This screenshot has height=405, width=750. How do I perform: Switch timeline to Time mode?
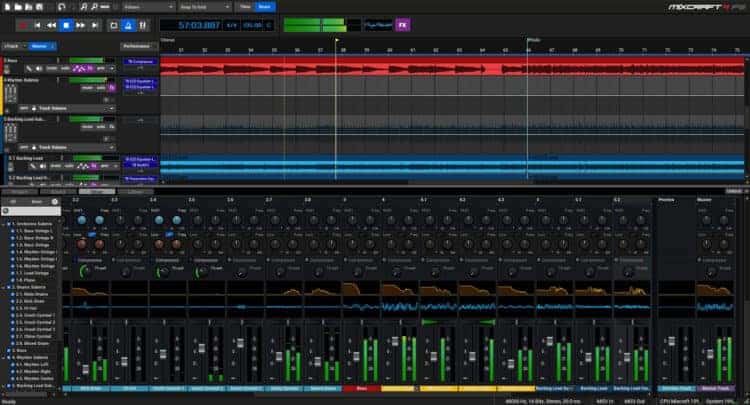(245, 7)
